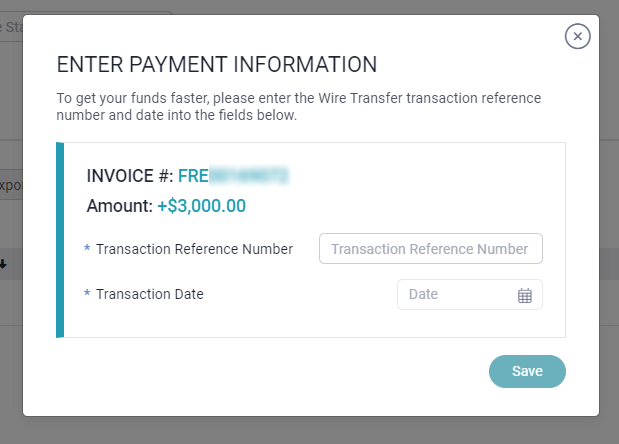Click the Transaction Date label
This screenshot has width=619, height=444.
[150, 294]
